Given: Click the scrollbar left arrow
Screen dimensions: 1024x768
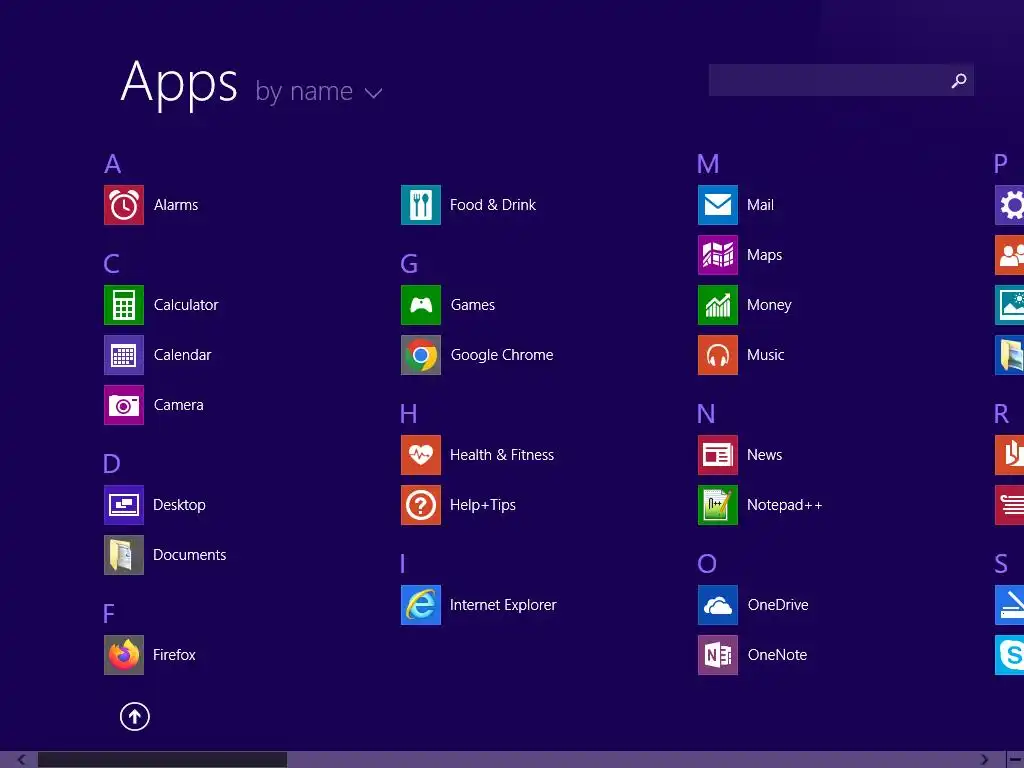Looking at the screenshot, I should point(21,760).
